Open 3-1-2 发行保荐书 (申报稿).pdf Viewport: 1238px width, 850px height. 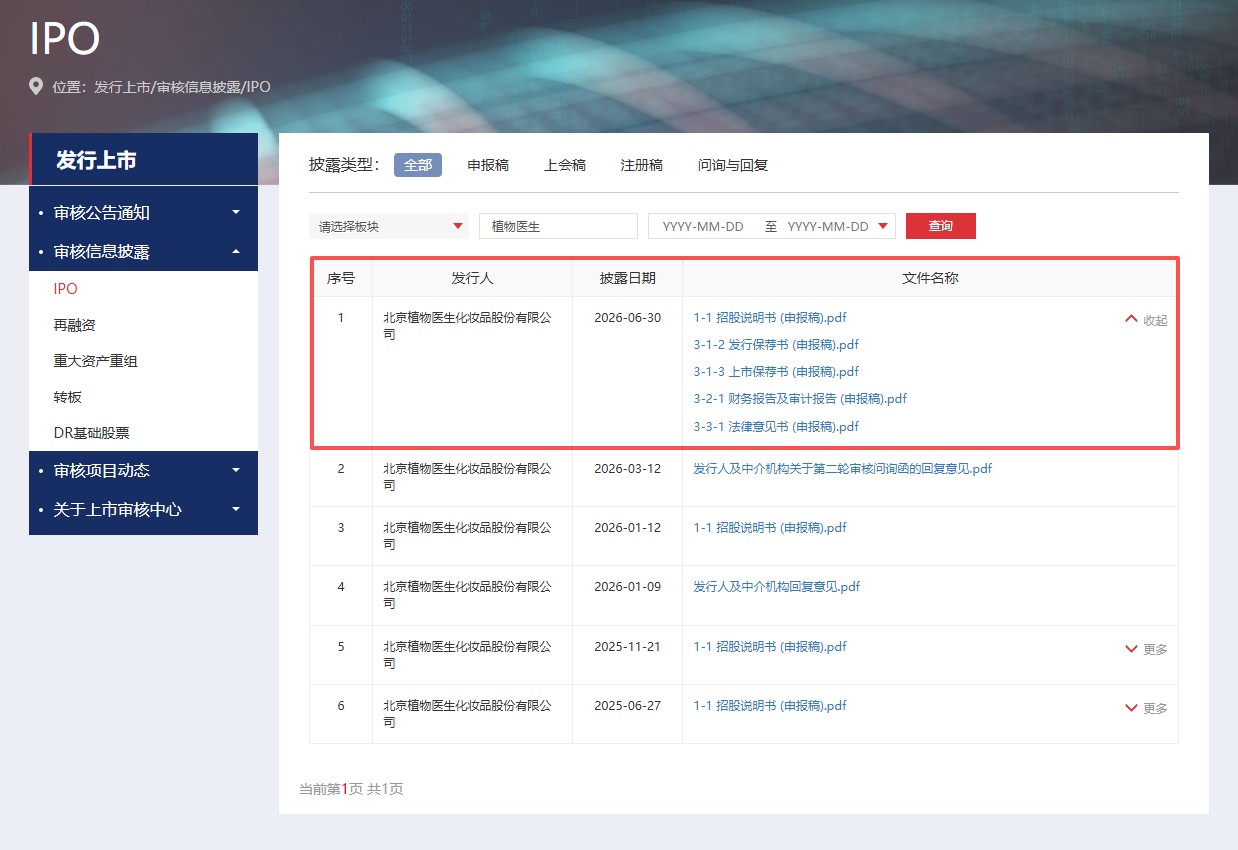point(776,345)
